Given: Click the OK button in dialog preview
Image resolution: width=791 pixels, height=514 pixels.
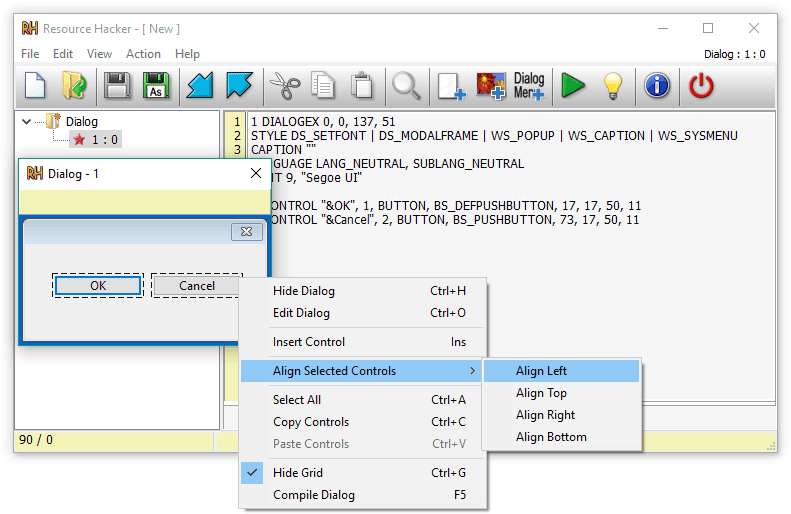Looking at the screenshot, I should tap(98, 286).
